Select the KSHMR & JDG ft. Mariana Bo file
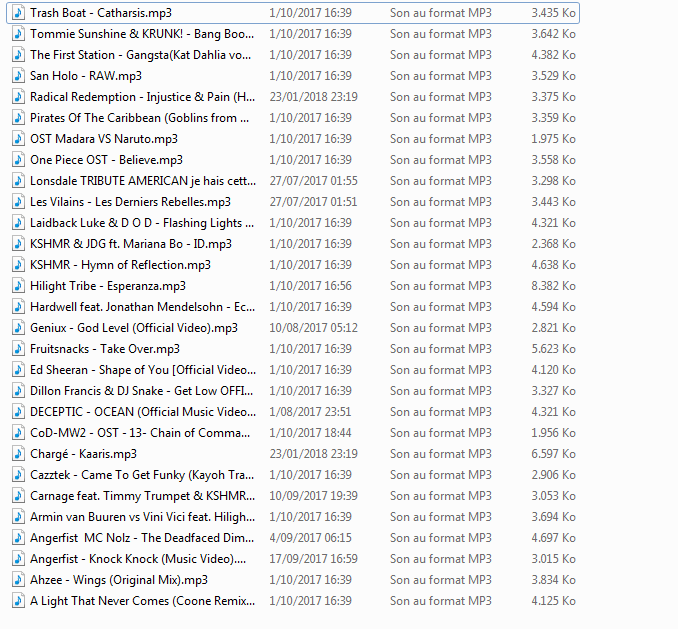The width and height of the screenshot is (678, 629). click(130, 244)
